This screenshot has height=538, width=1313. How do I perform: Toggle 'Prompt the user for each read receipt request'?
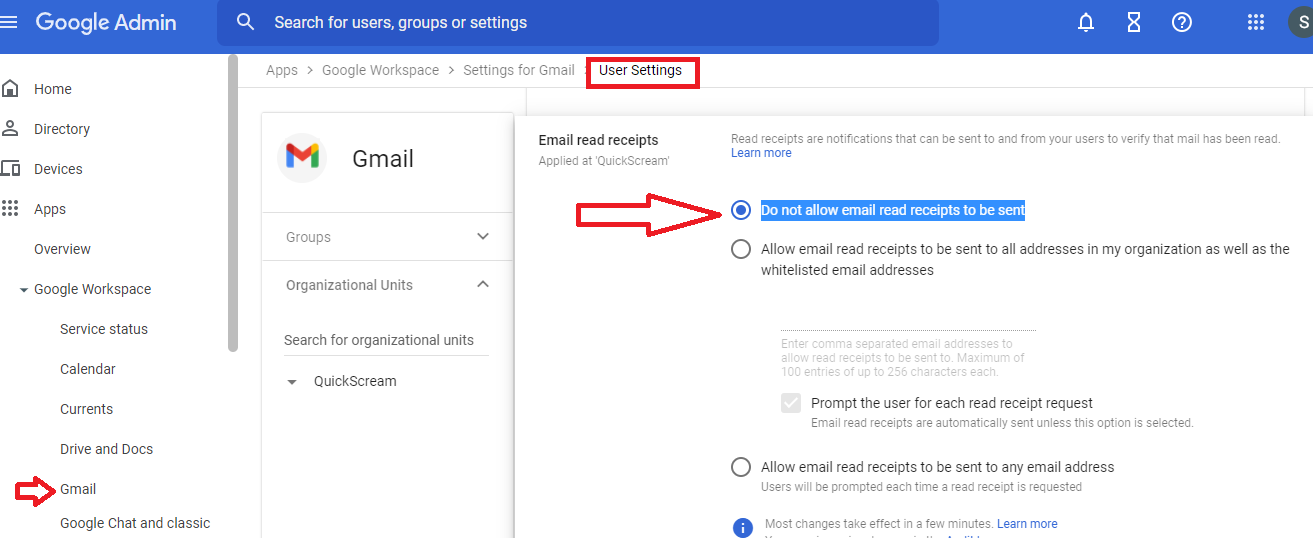[791, 403]
